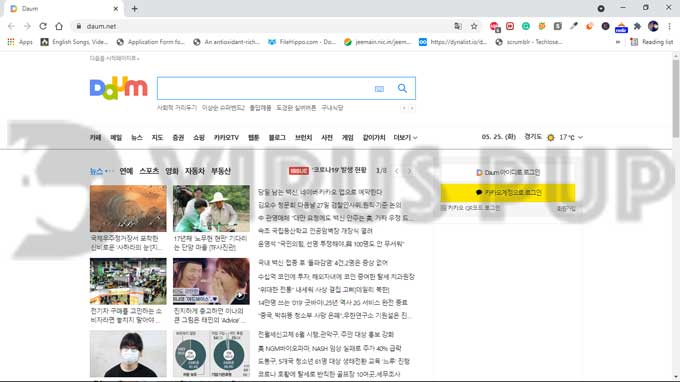
Task: Open 블로그 in Daum navigation menu
Action: pos(277,137)
